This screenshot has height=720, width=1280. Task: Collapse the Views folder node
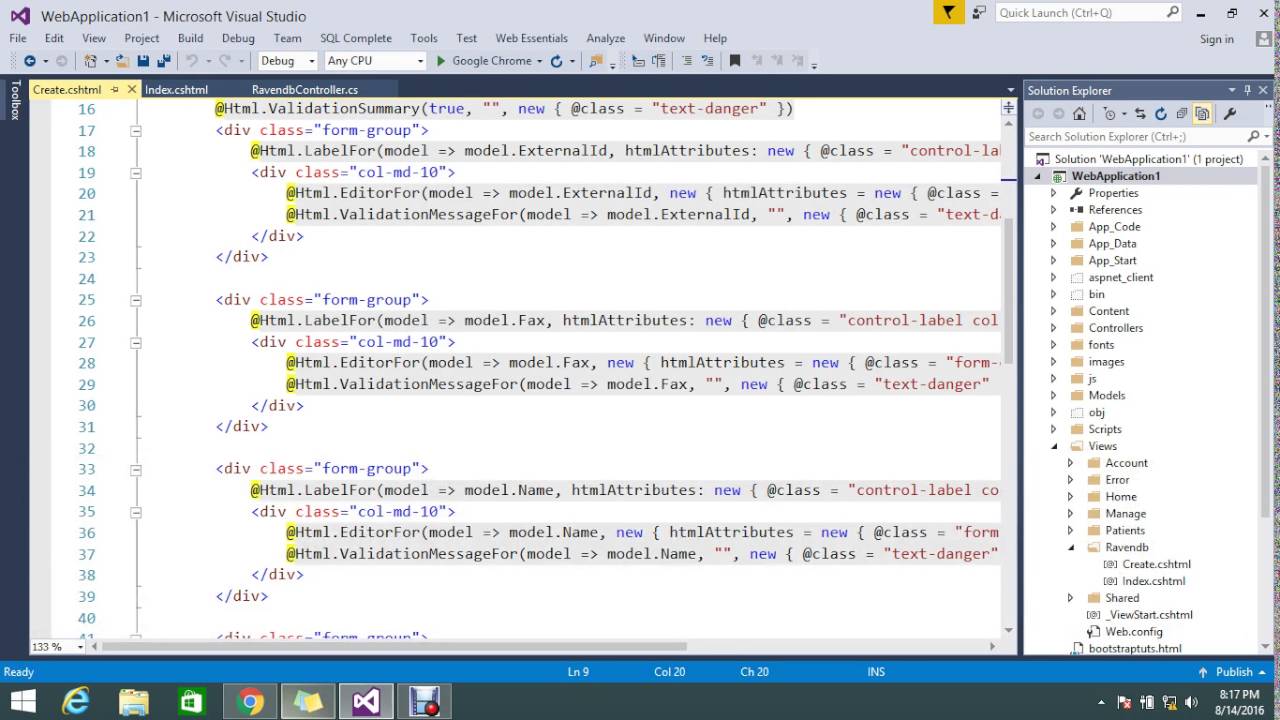(1053, 446)
